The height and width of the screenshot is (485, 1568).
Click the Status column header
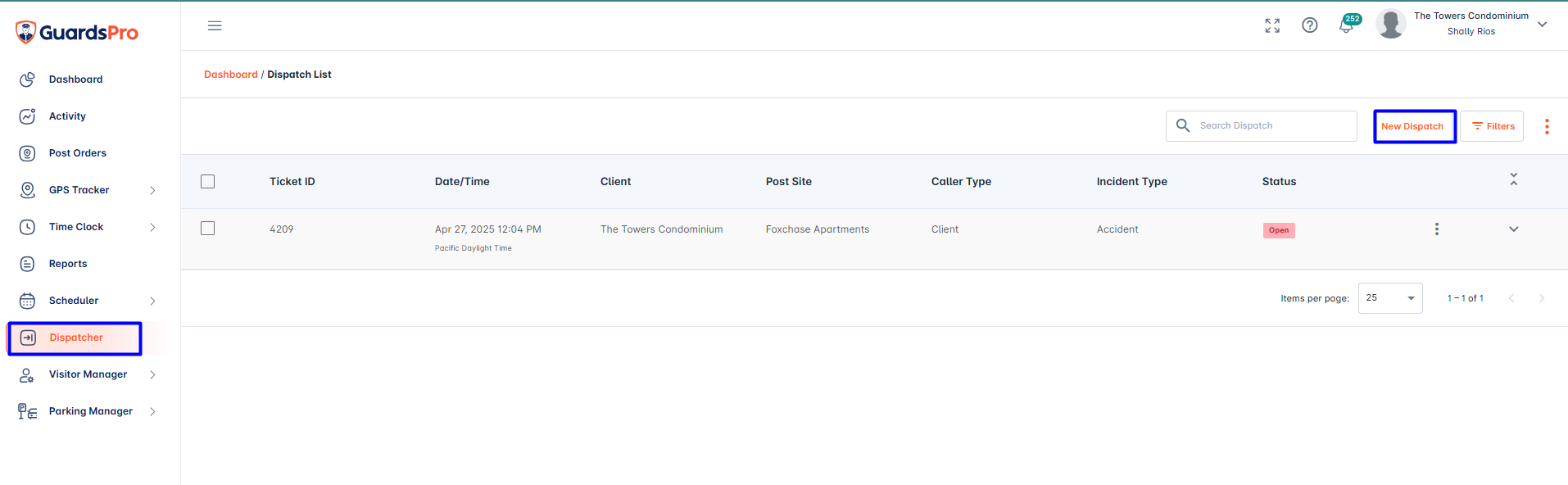tap(1279, 182)
